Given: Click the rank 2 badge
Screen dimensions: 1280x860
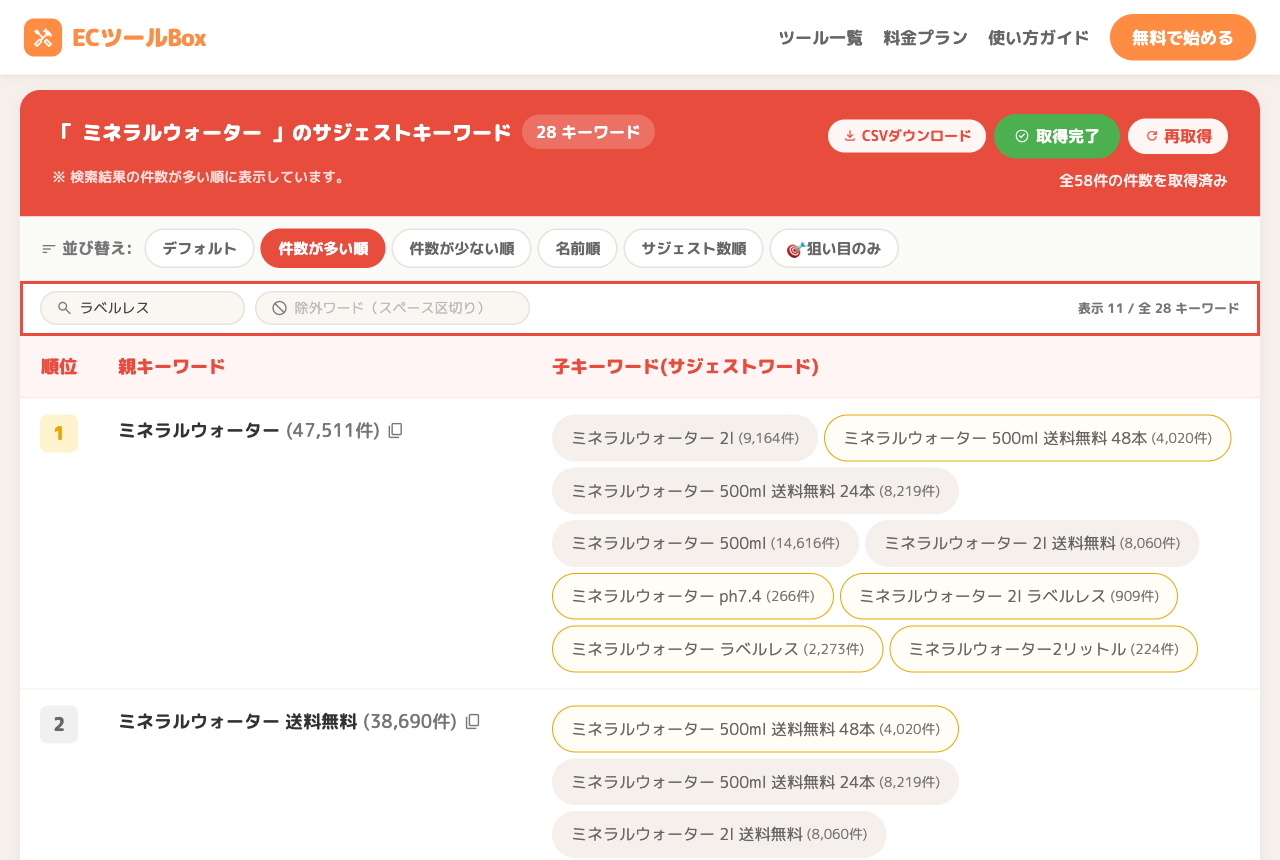Looking at the screenshot, I should 59,725.
